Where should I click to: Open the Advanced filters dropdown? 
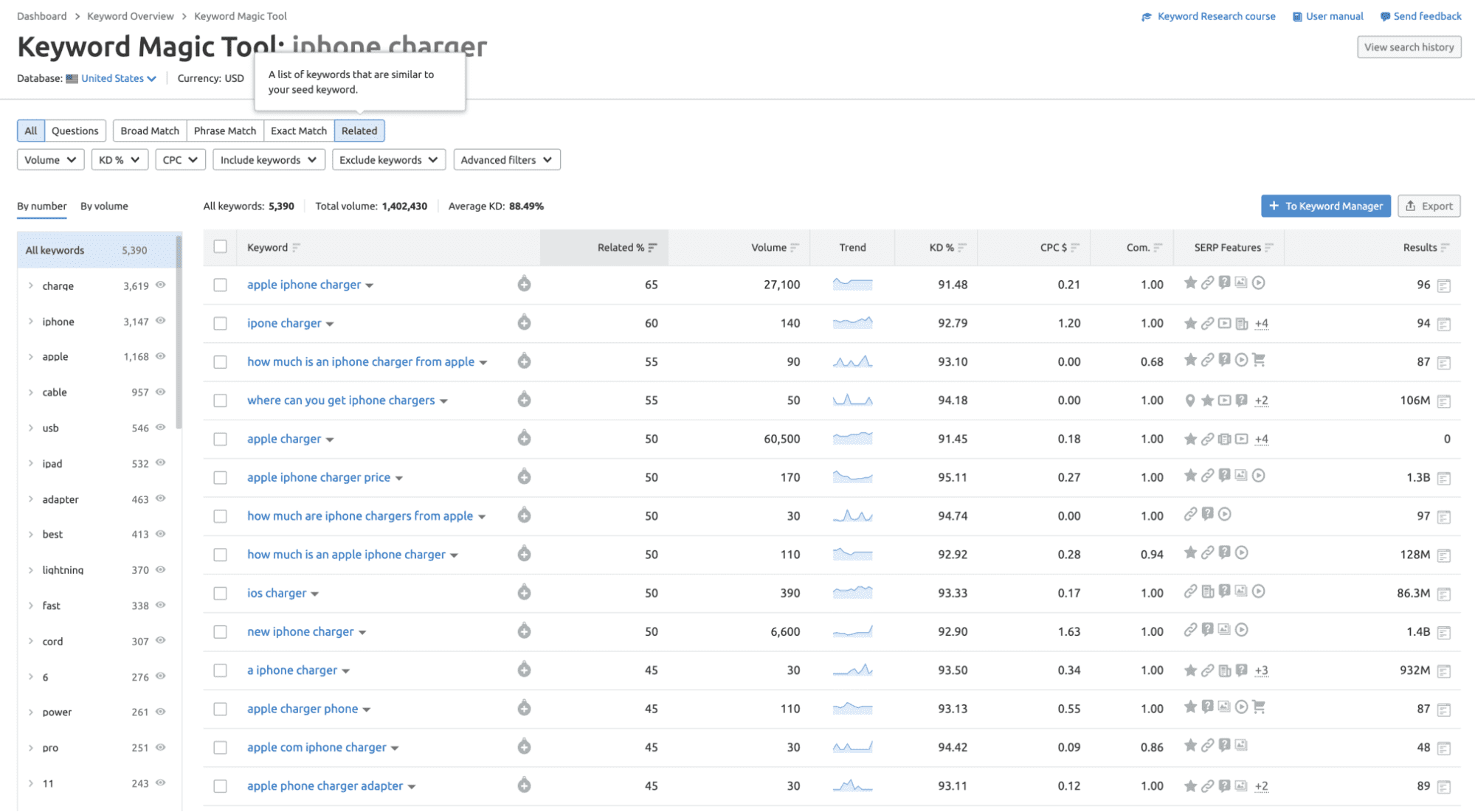tap(504, 159)
